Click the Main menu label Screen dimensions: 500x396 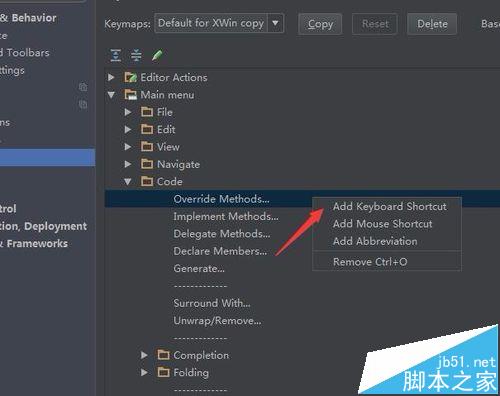[167, 95]
